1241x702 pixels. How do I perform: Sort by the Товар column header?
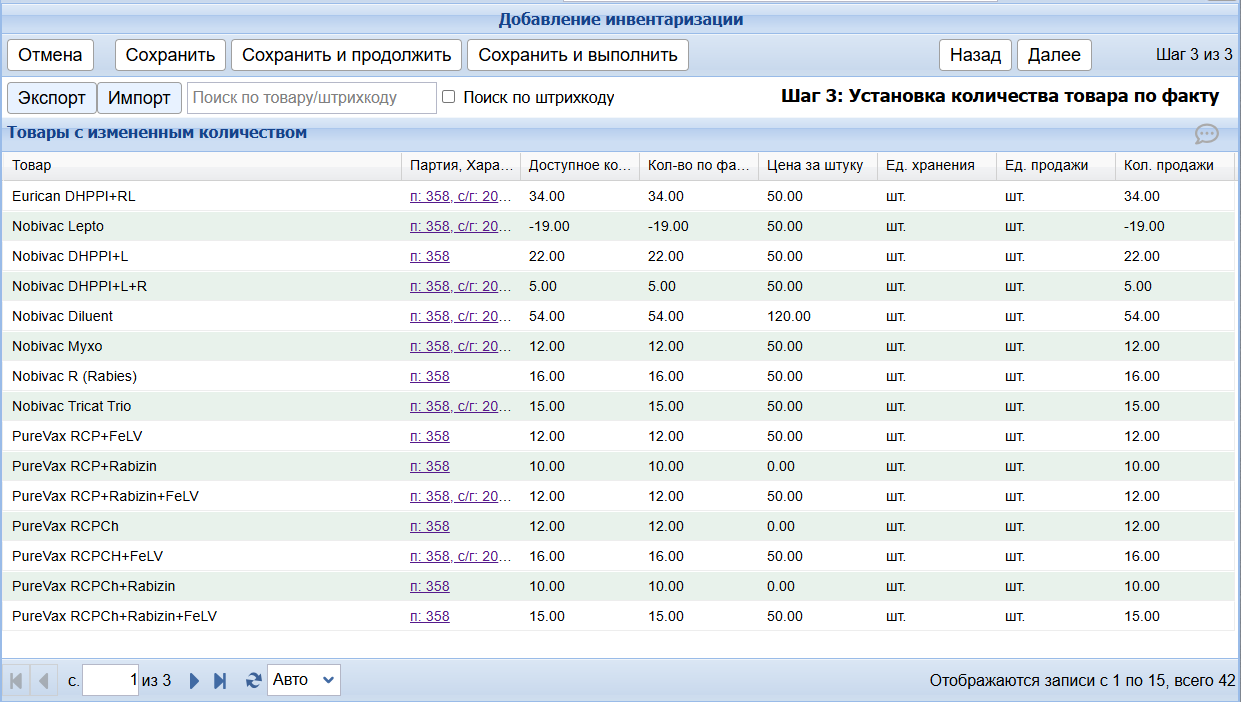[32, 165]
